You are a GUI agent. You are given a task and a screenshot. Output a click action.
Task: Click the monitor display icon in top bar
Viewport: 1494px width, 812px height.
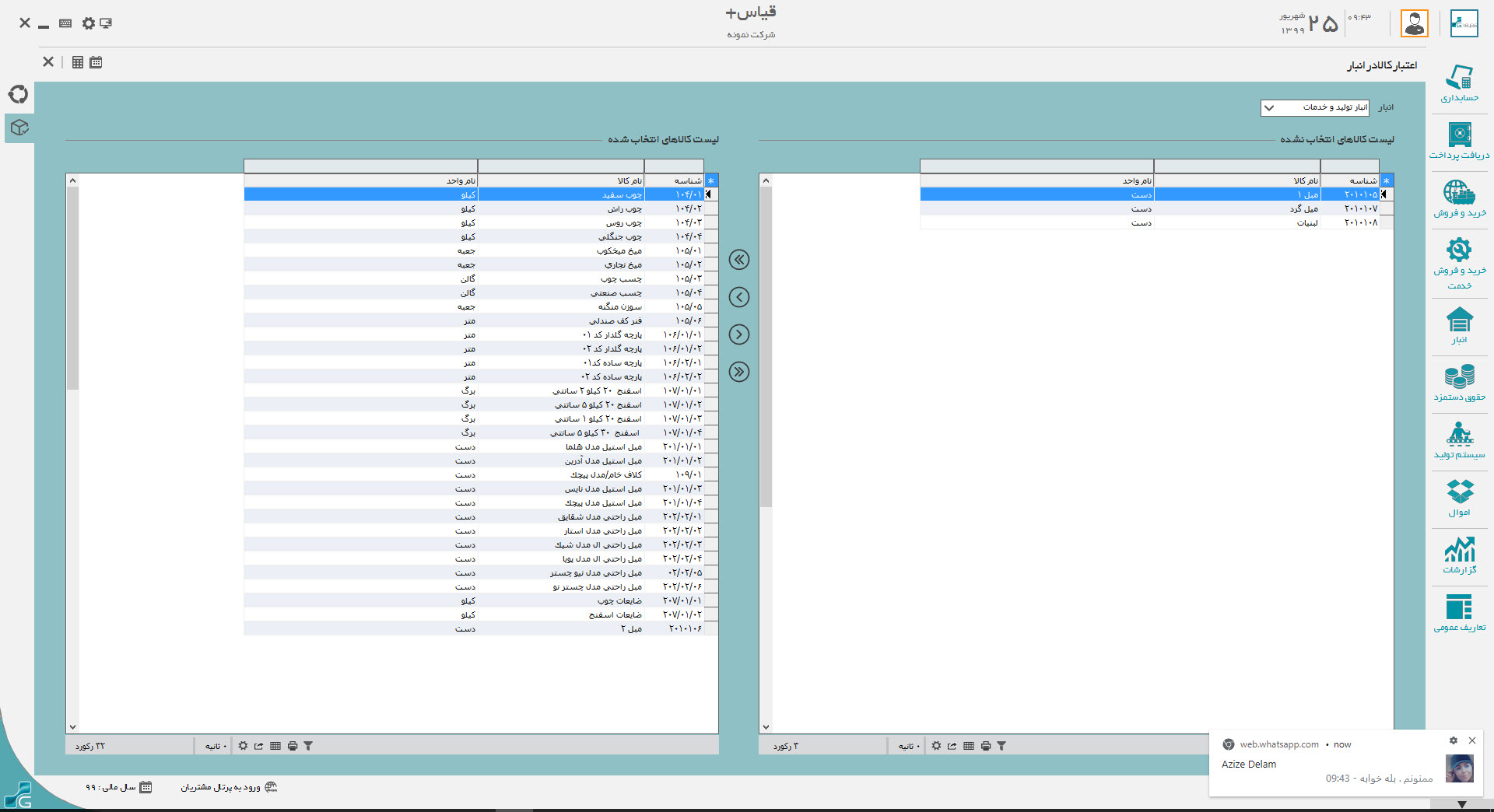point(106,23)
